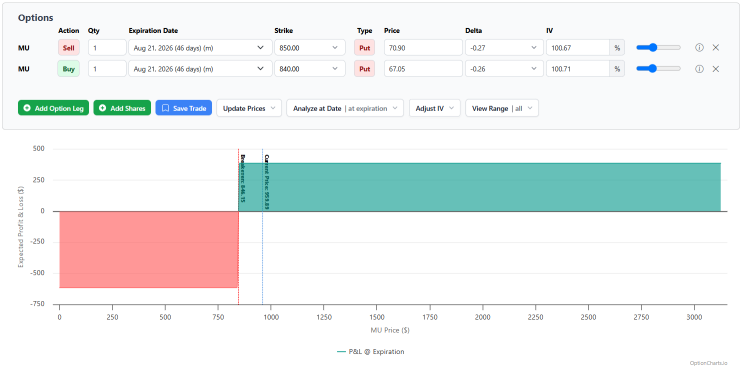Click the info icon on the Sell 850 row
The height and width of the screenshot is (370, 742).
[699, 47]
